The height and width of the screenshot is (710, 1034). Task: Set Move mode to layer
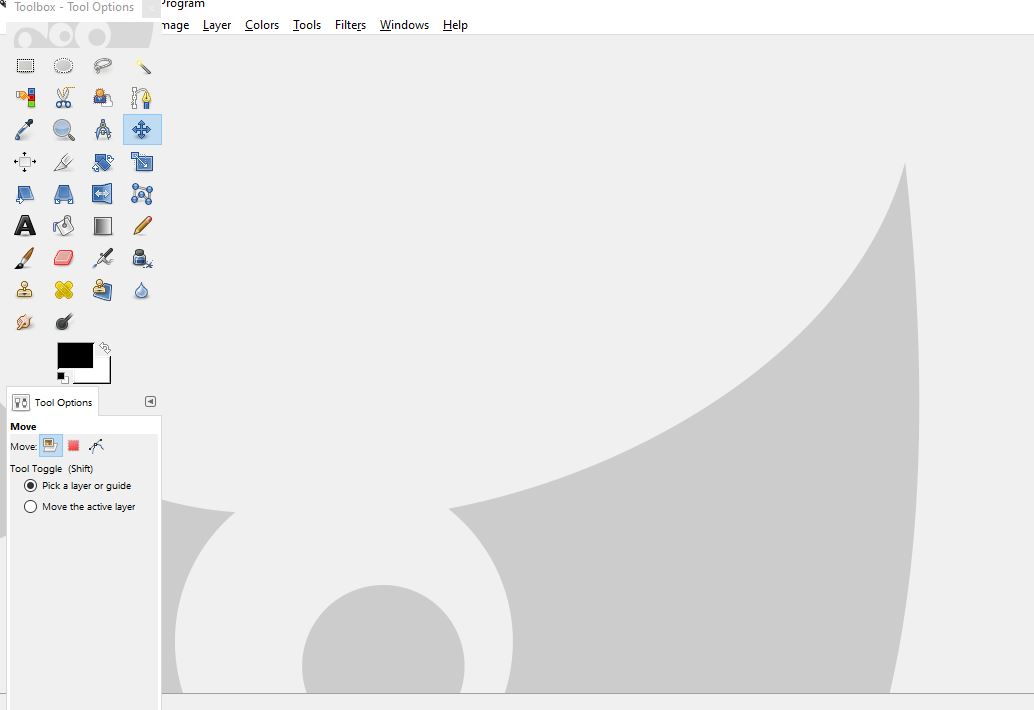tap(51, 446)
